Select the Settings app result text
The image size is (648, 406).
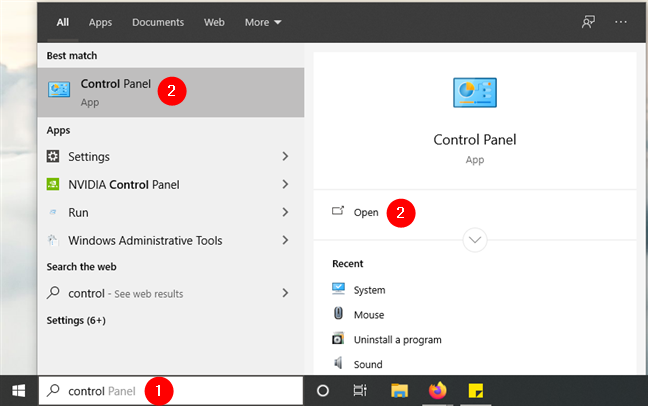click(x=89, y=157)
